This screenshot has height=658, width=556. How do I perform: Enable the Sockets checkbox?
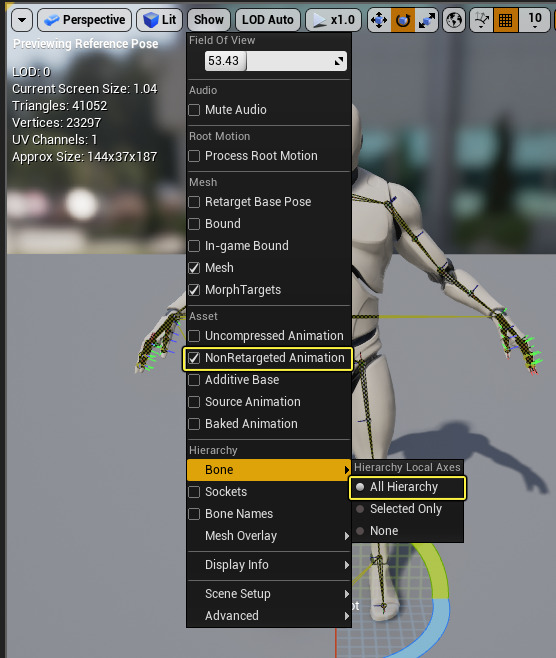click(x=194, y=492)
